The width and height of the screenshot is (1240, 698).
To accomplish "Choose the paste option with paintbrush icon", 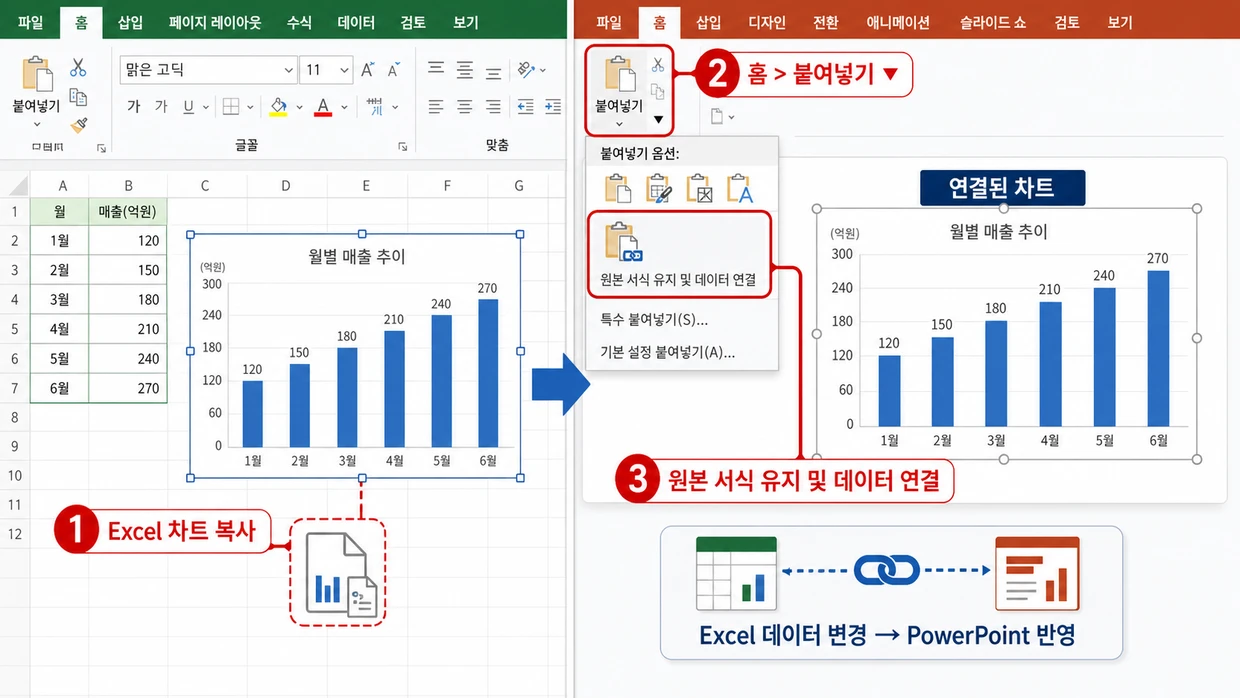I will coord(659,189).
